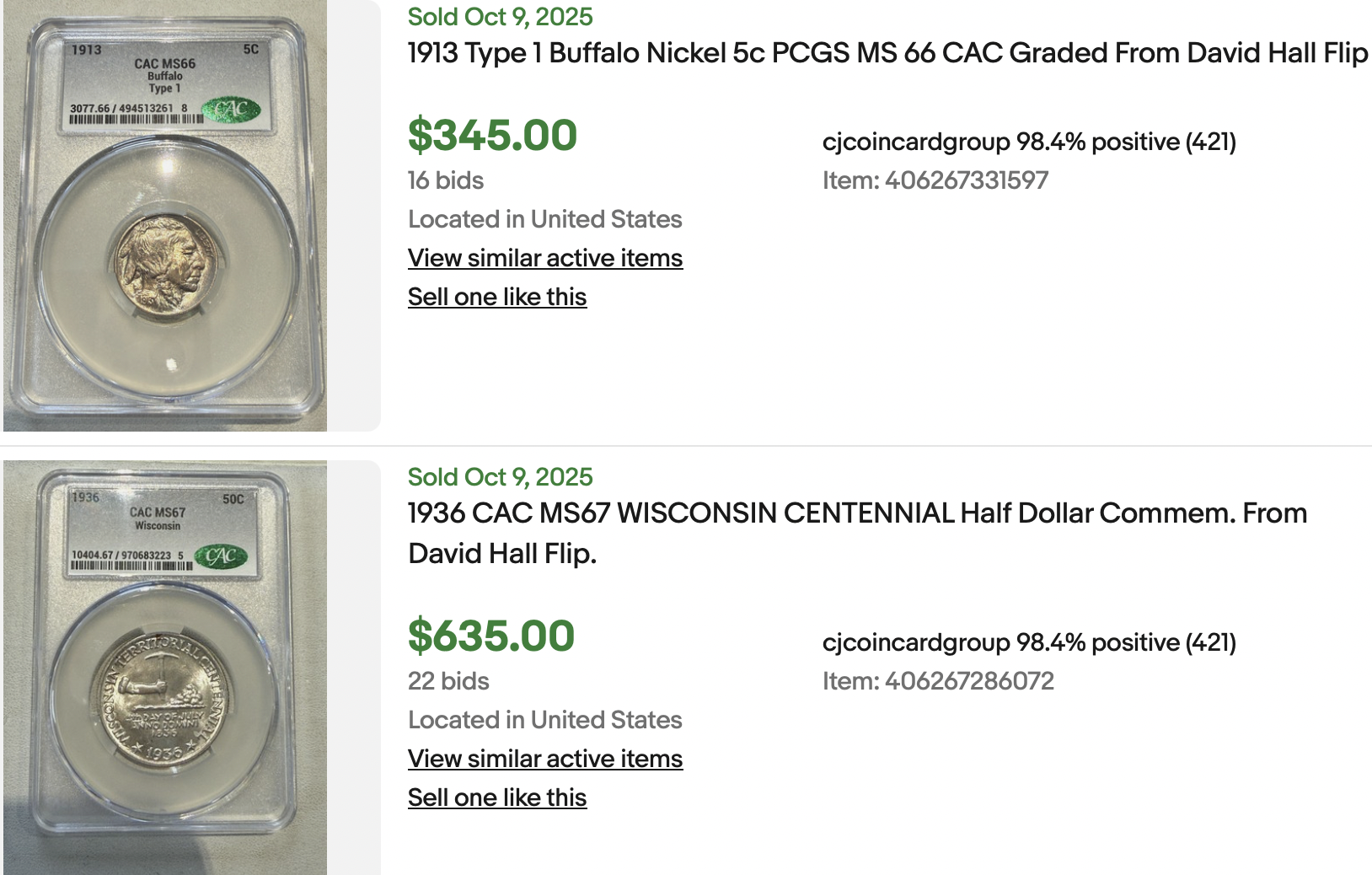Click the $345.00 sold price
Screen dimensions: 1372x875
coord(492,135)
